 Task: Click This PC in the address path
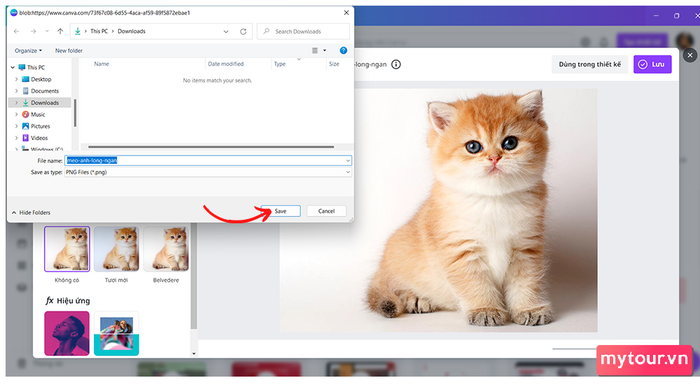[99, 31]
